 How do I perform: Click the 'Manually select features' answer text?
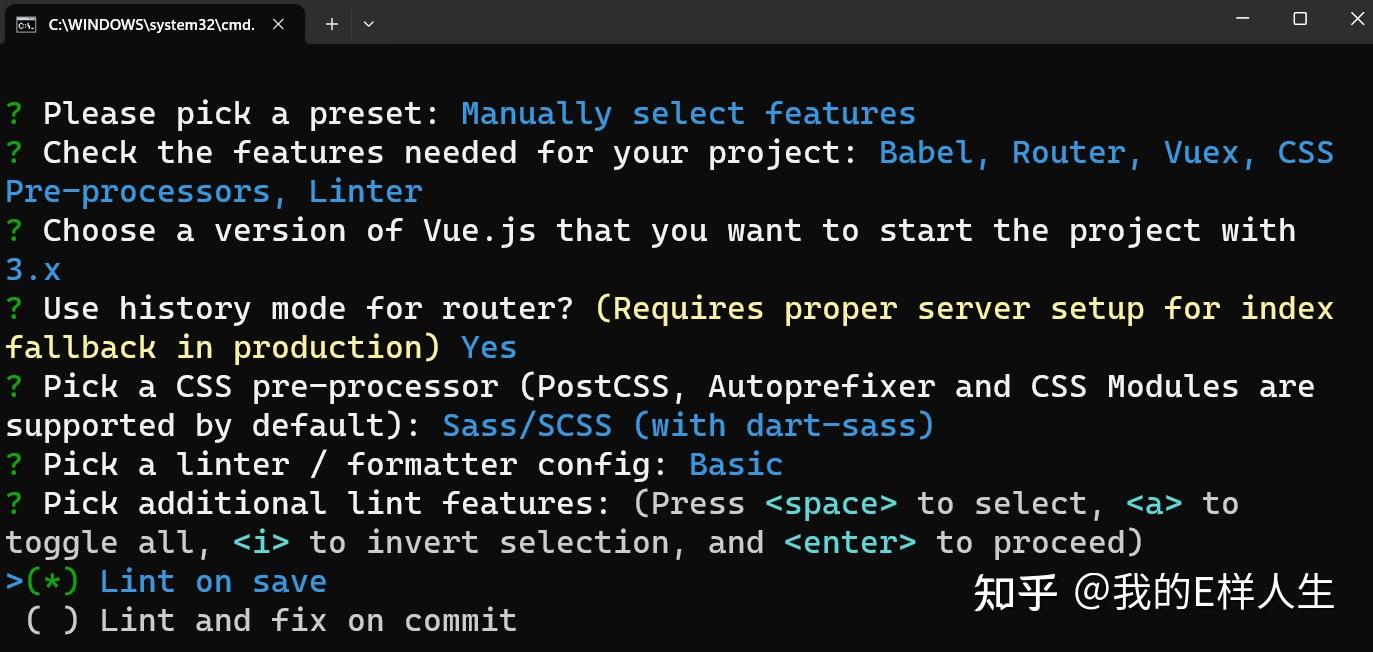point(688,113)
